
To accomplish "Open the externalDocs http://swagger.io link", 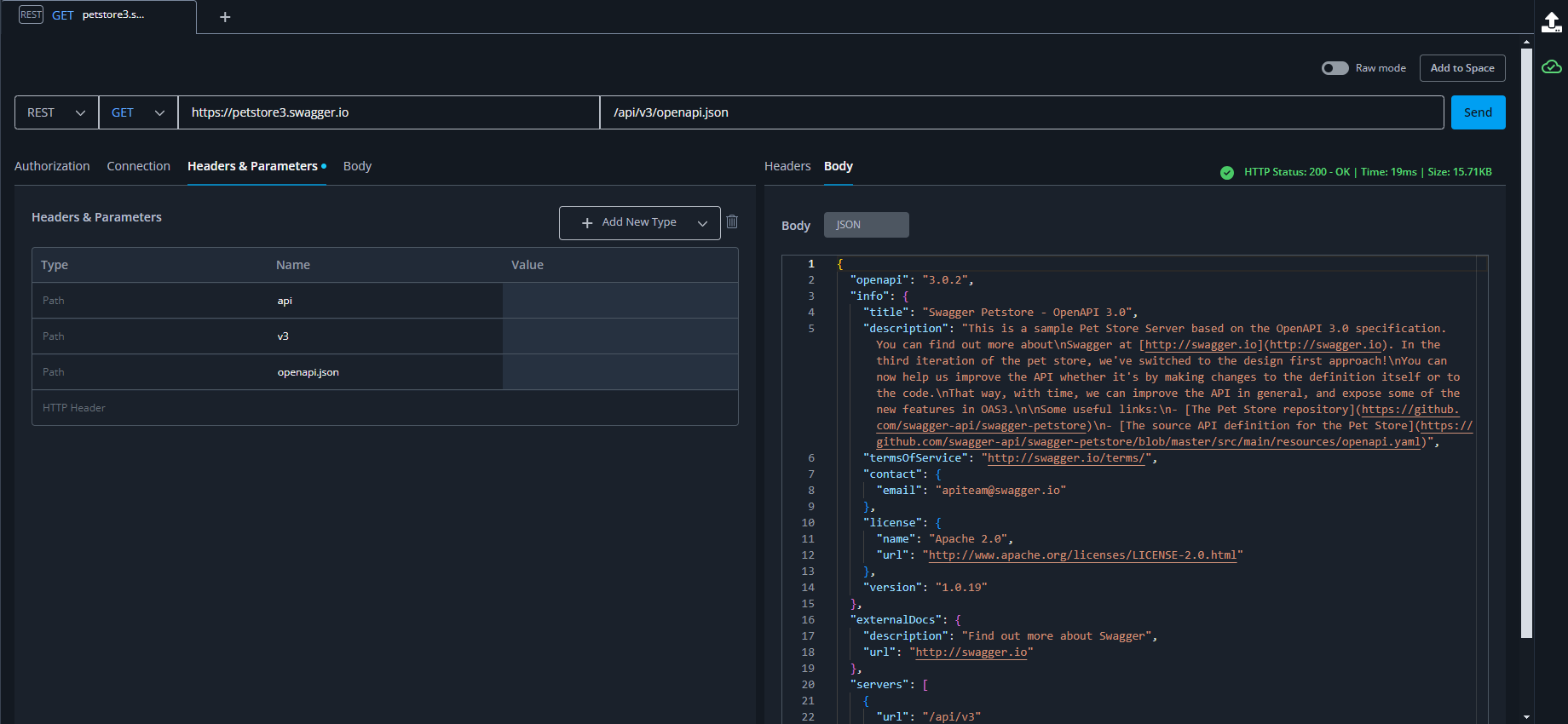I will tap(971, 652).
